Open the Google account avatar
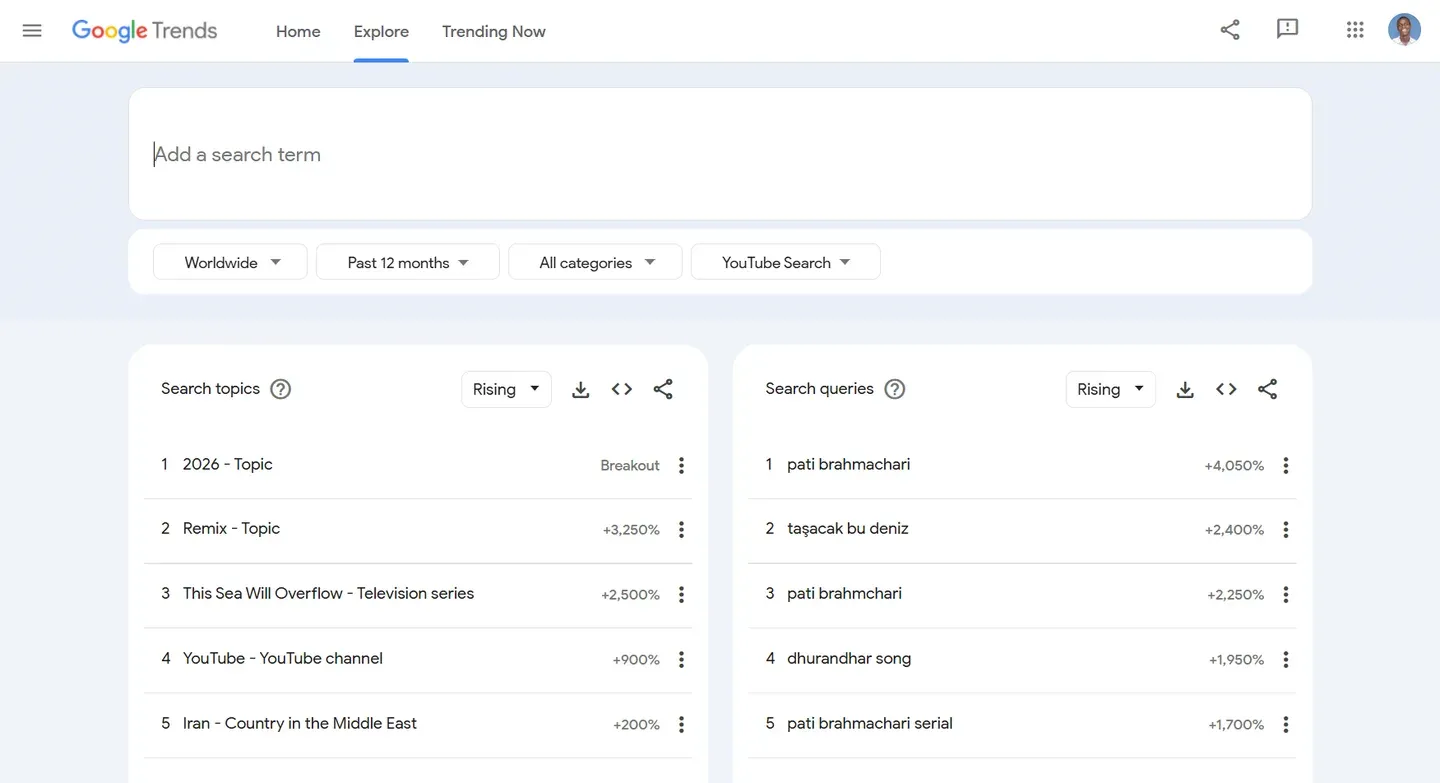This screenshot has width=1440, height=783. coord(1404,30)
